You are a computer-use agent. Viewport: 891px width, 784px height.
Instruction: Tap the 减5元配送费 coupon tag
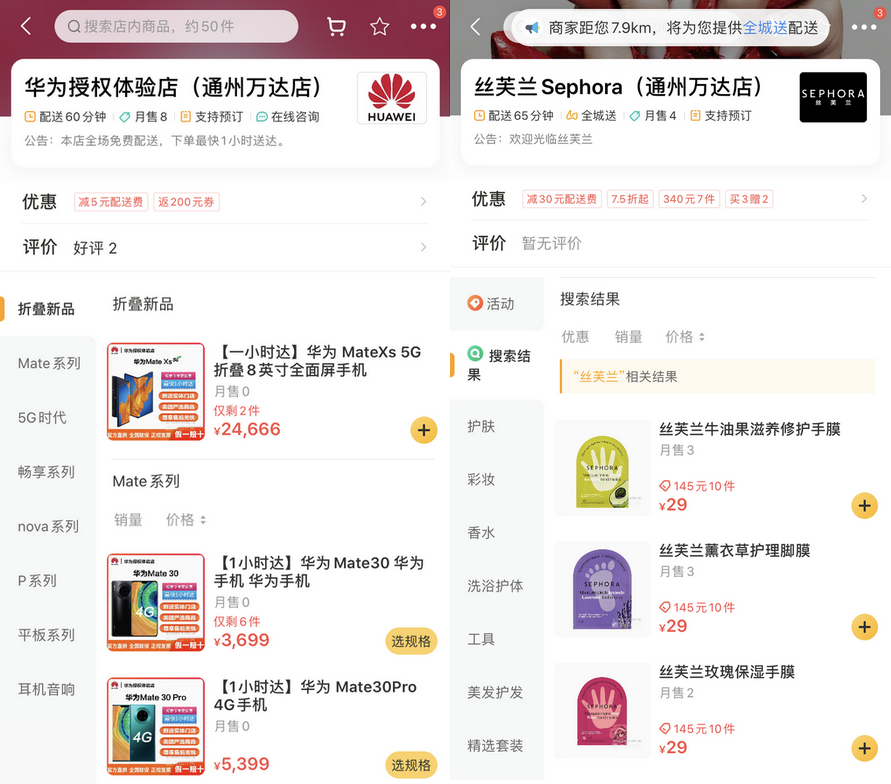(x=111, y=202)
